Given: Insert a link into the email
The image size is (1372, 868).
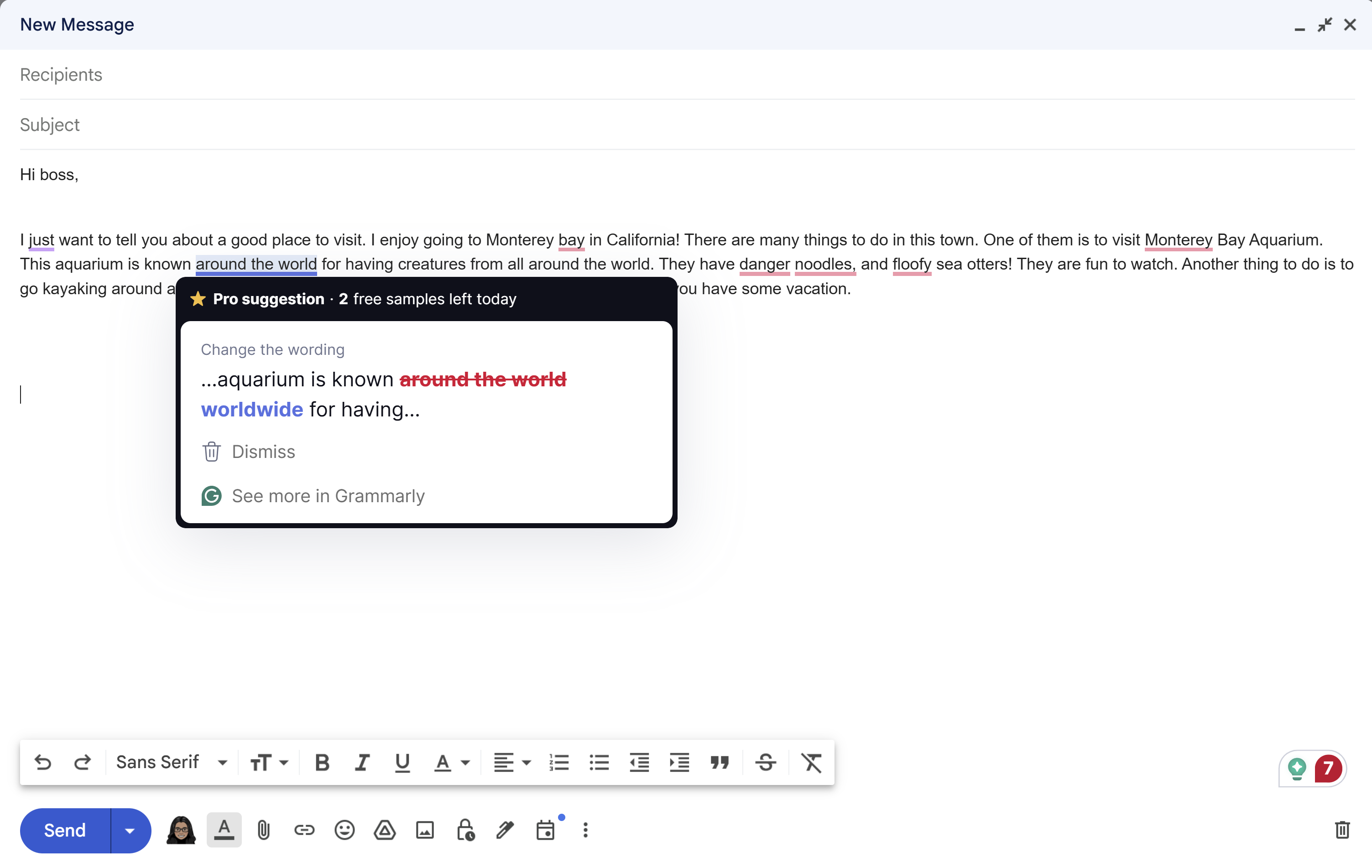Looking at the screenshot, I should 304,831.
